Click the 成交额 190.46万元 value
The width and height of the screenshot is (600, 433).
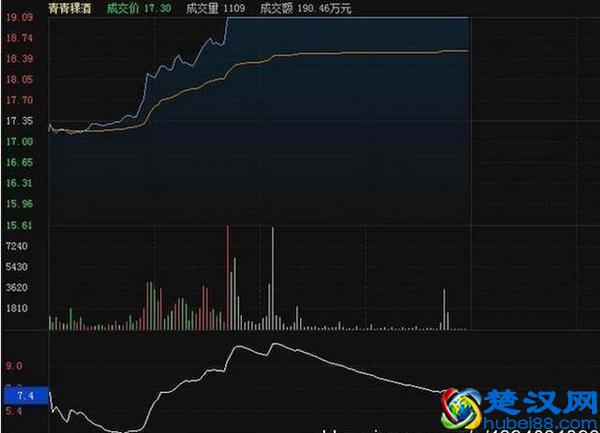click(305, 8)
